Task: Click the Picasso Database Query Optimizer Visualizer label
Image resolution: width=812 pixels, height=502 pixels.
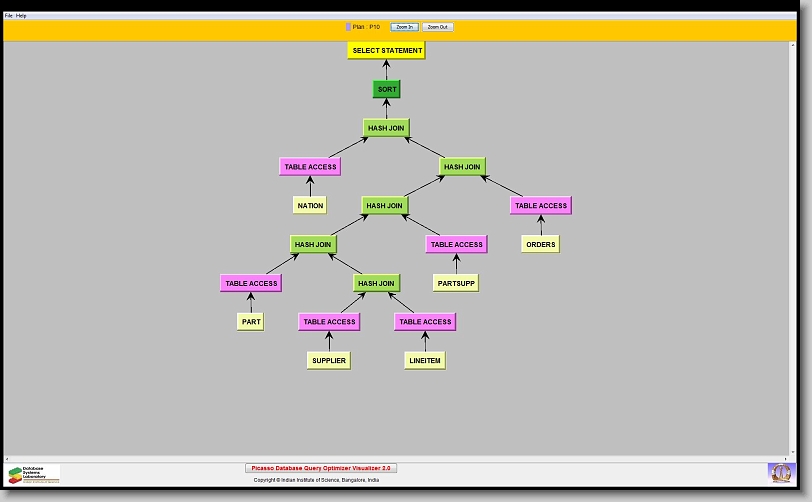Action: coord(321,468)
